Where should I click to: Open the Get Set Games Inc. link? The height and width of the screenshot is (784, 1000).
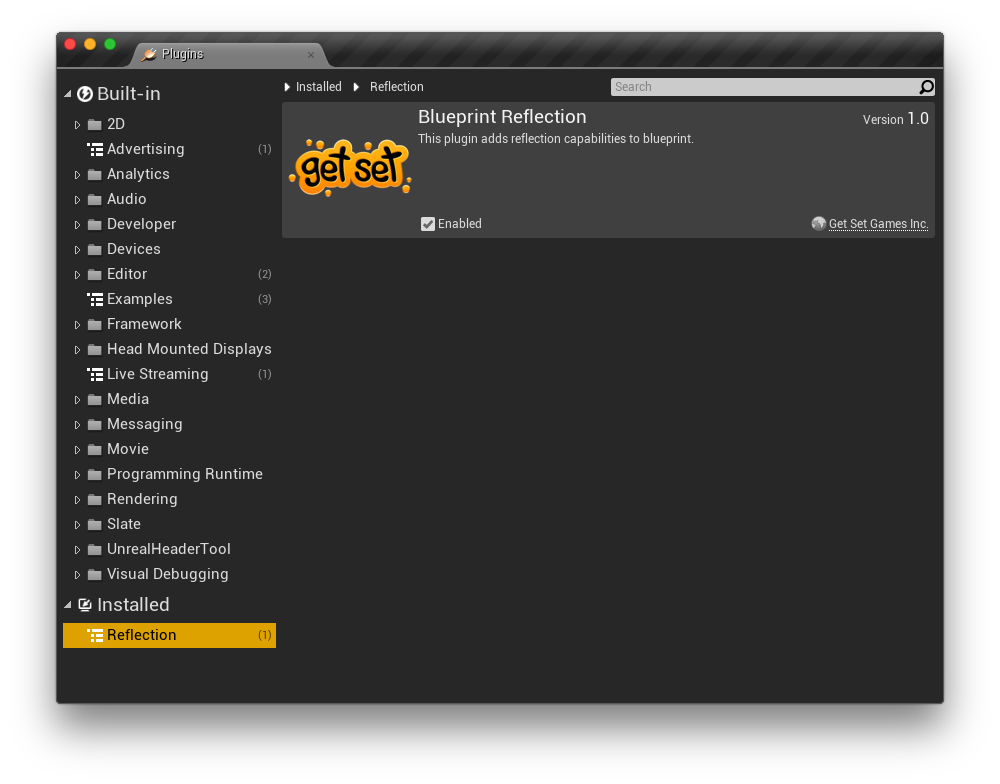coord(878,224)
